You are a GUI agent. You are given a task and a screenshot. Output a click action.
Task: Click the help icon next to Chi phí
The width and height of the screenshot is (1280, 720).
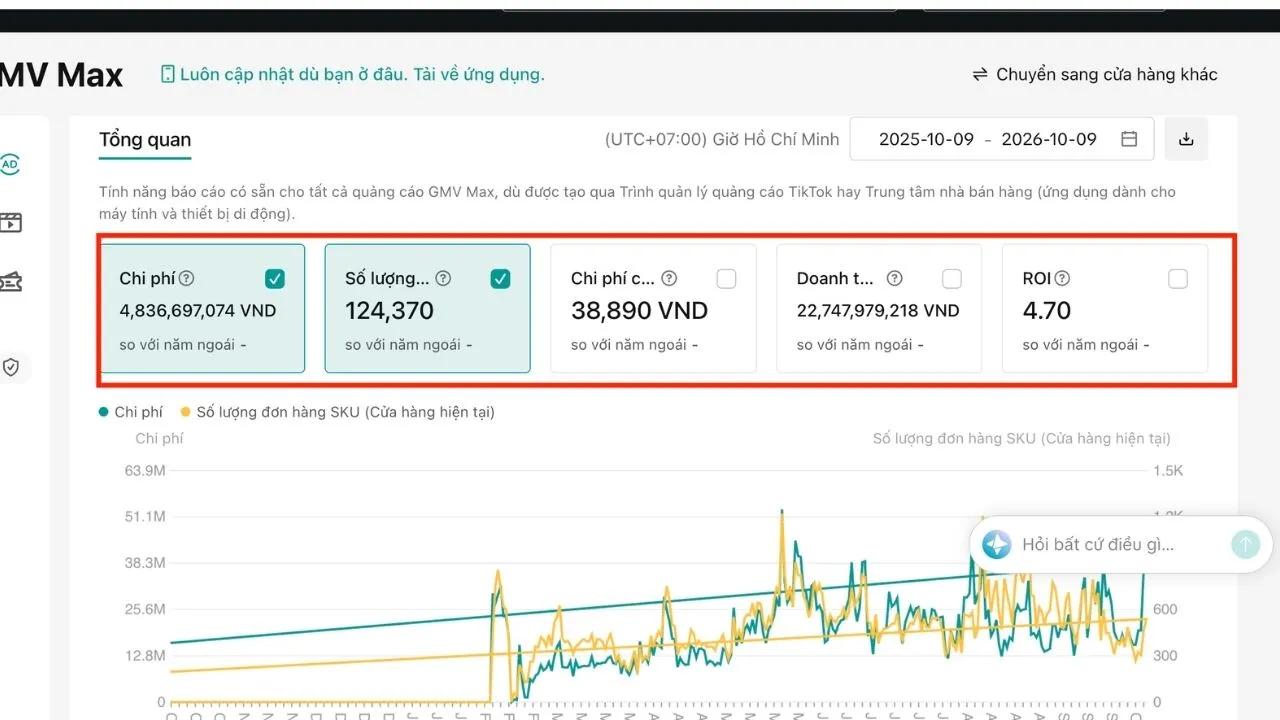(187, 279)
